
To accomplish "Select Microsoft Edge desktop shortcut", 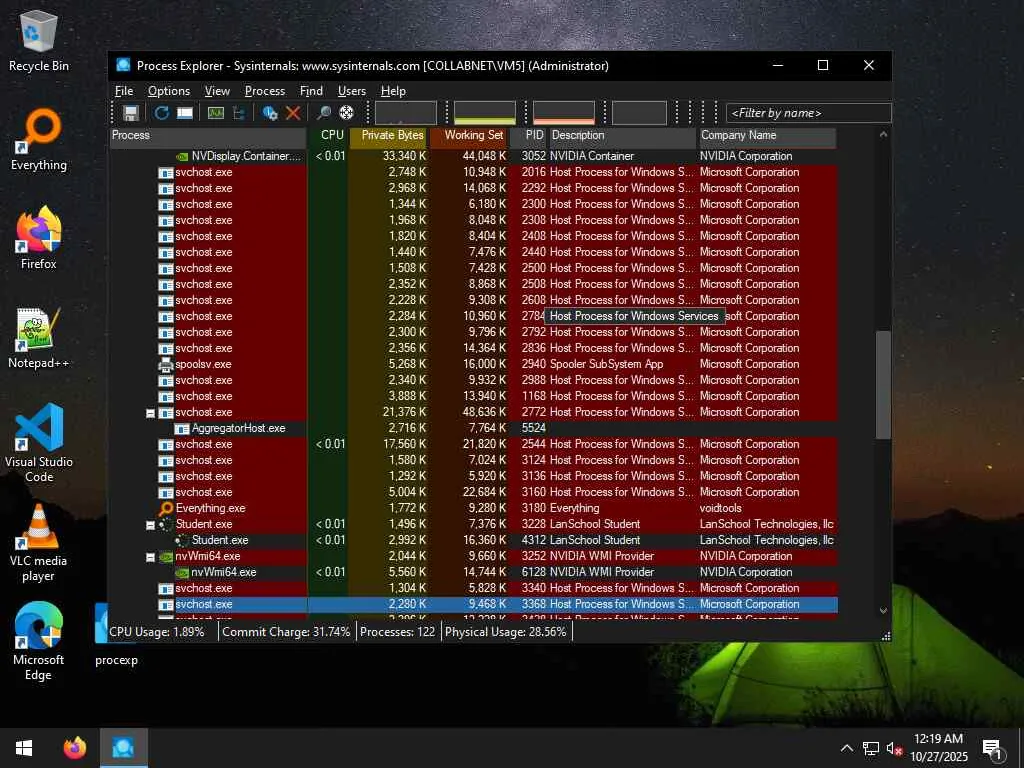I will click(39, 643).
